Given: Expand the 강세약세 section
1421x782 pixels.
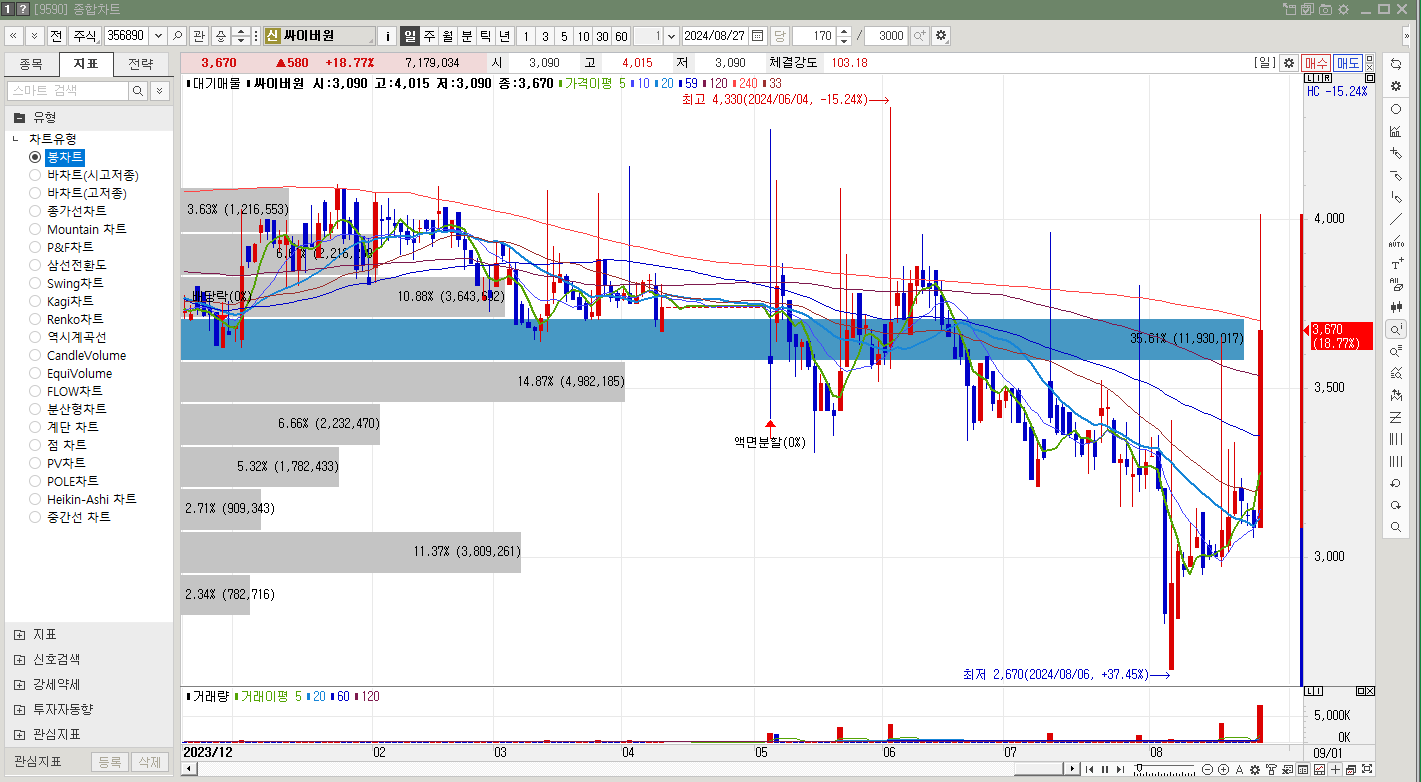Looking at the screenshot, I should (19, 685).
